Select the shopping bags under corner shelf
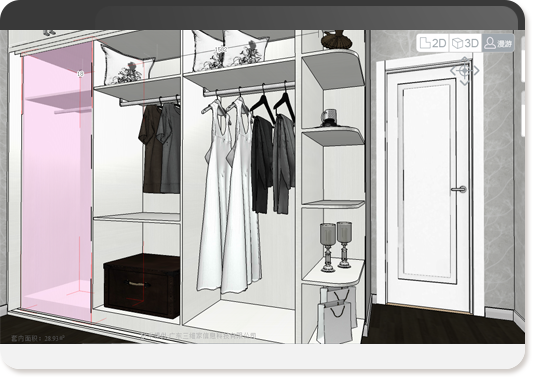The width and height of the screenshot is (540, 386). (337, 314)
